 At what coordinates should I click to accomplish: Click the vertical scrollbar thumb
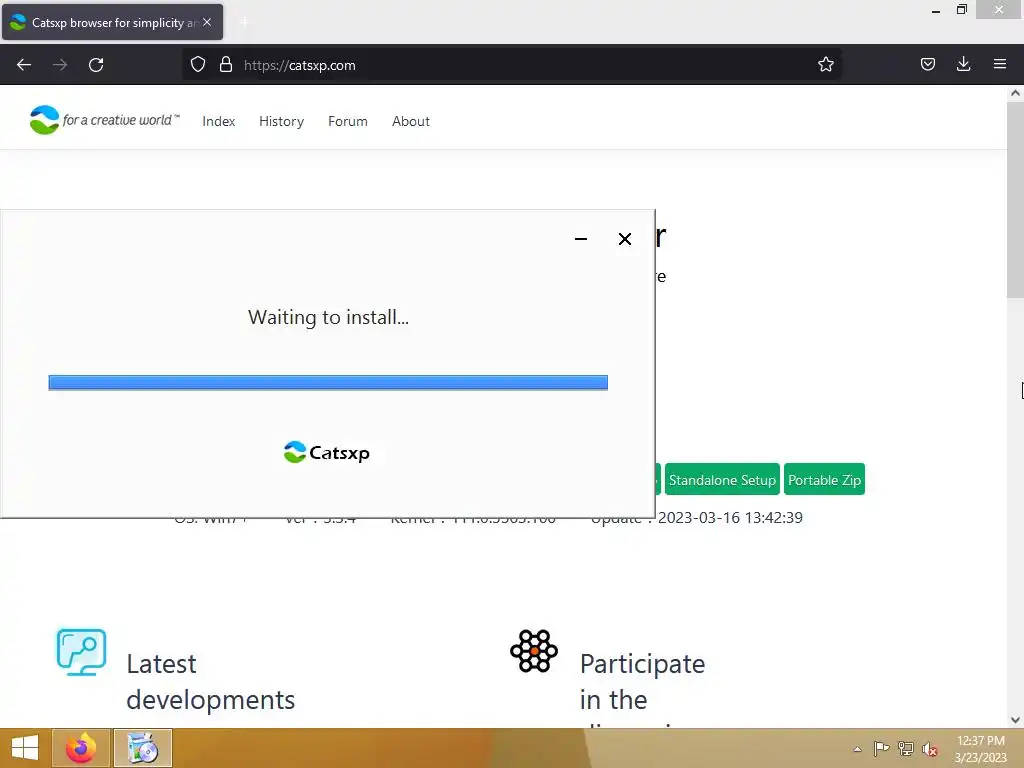coord(1015,199)
